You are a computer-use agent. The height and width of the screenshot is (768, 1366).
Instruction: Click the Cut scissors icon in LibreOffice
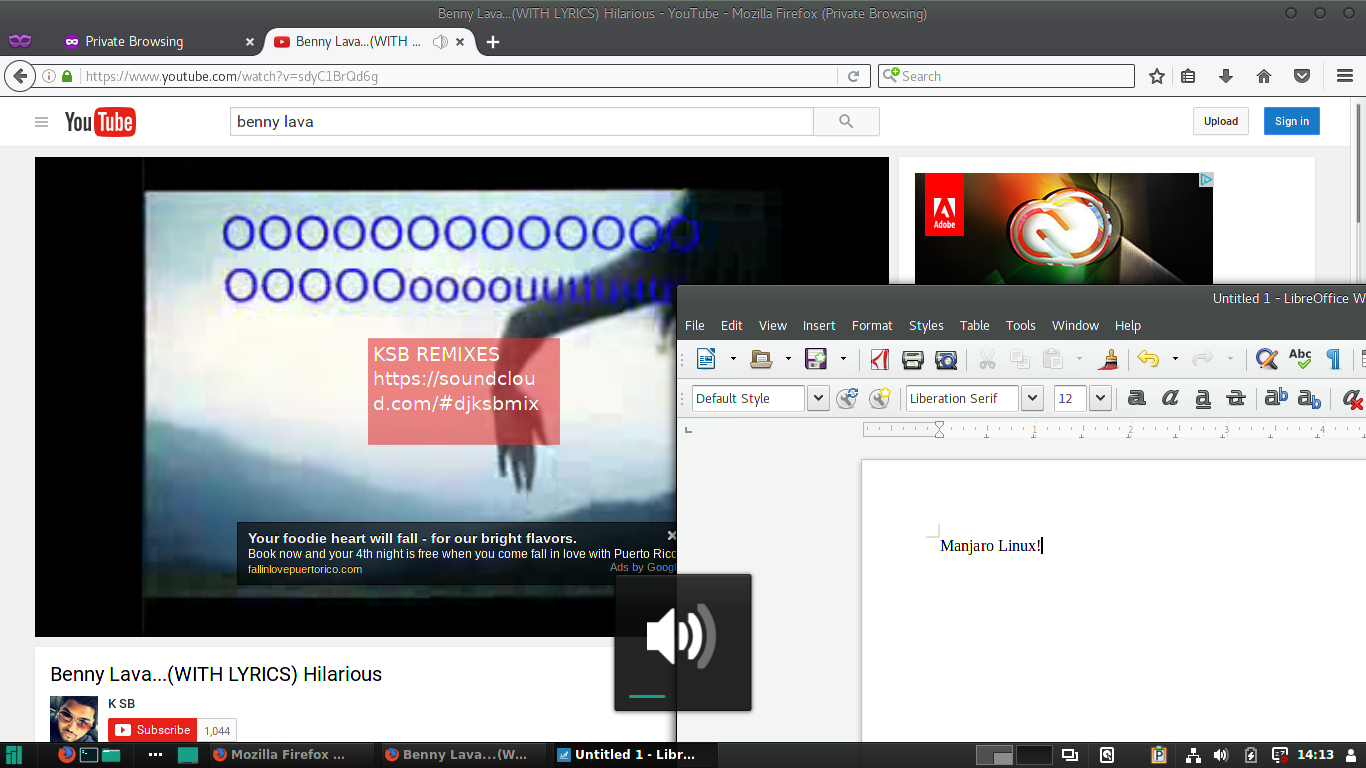(987, 359)
